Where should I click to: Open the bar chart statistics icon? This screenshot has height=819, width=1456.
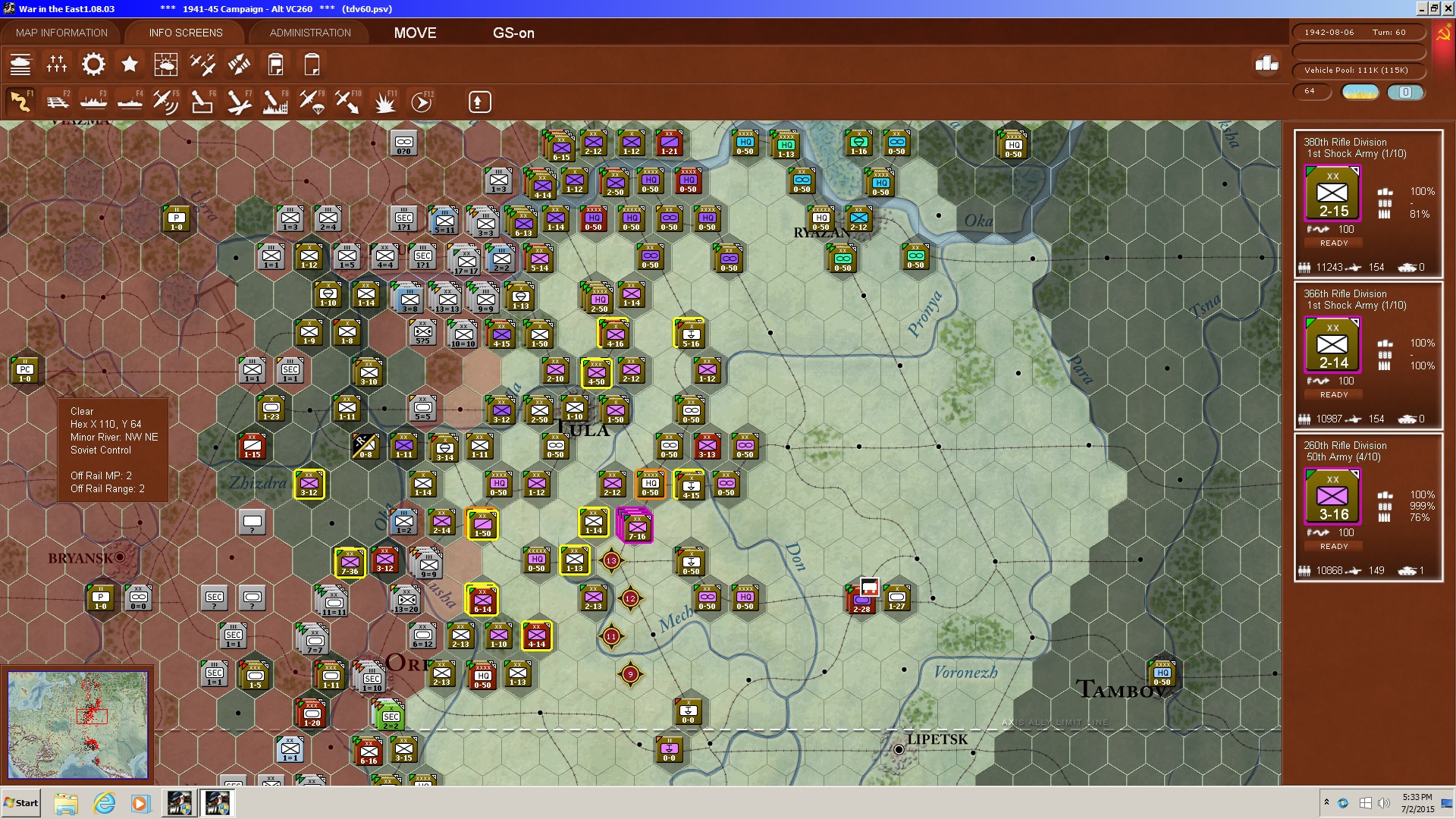(x=1266, y=64)
